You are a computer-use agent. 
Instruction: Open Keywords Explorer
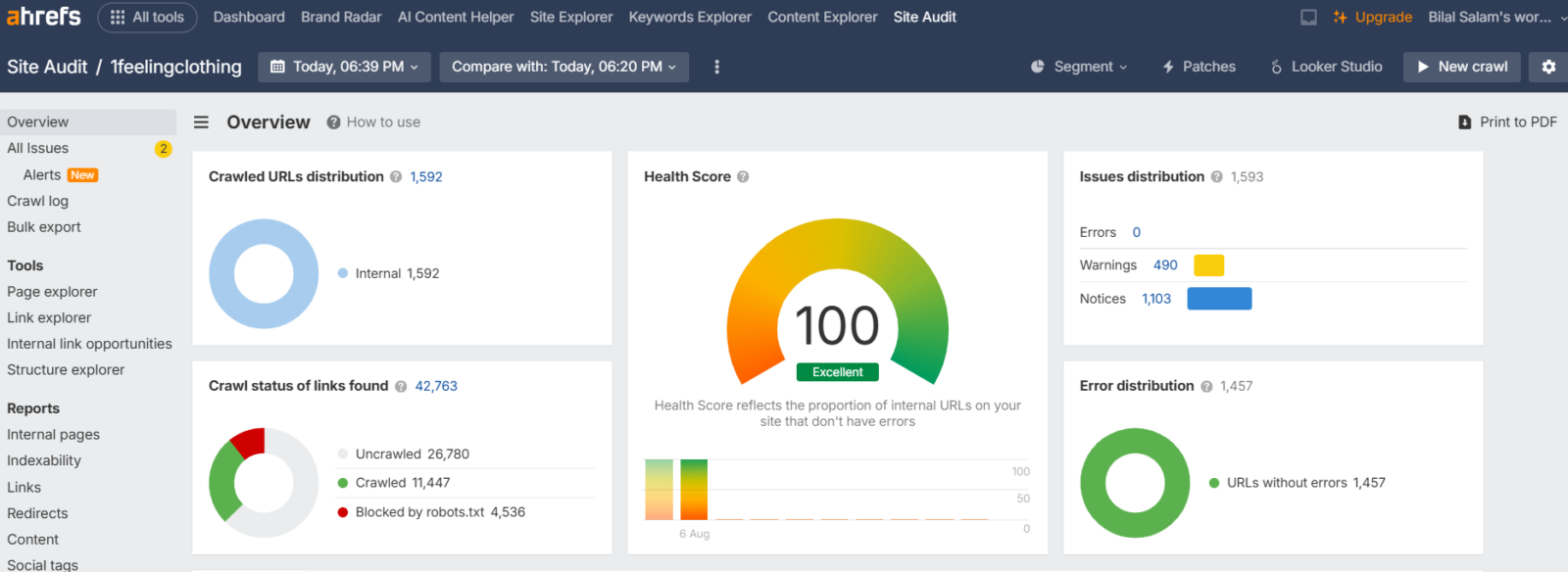(x=690, y=17)
